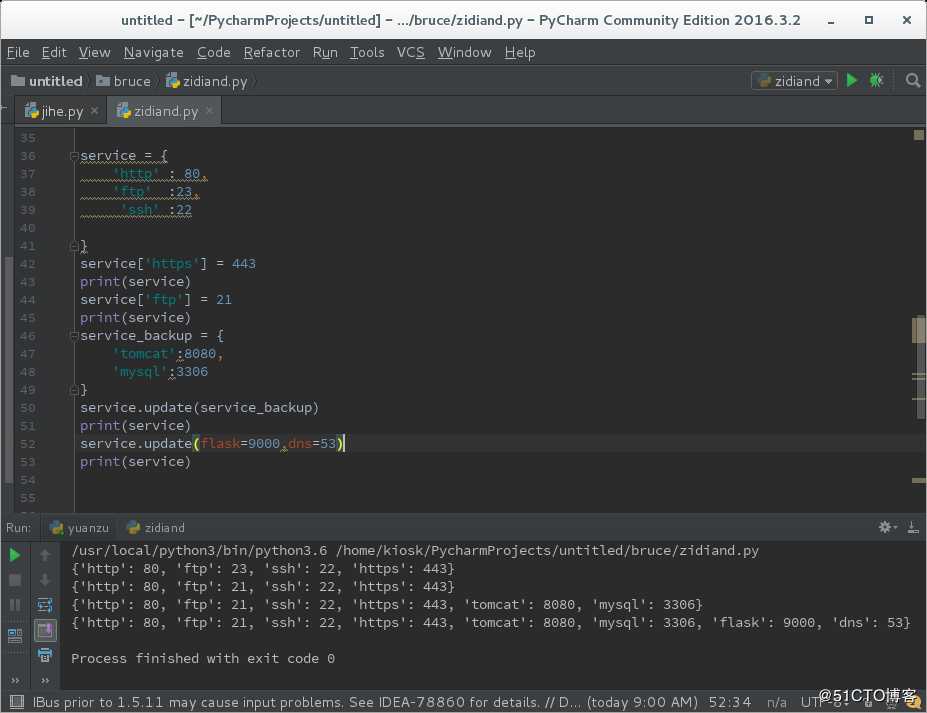Open Search Everywhere magnifier icon
The height and width of the screenshot is (713, 927).
click(x=913, y=80)
